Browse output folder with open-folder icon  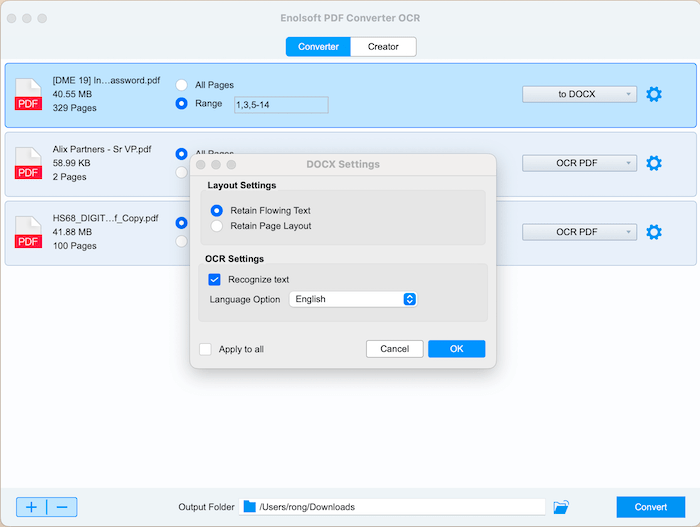[x=561, y=507]
